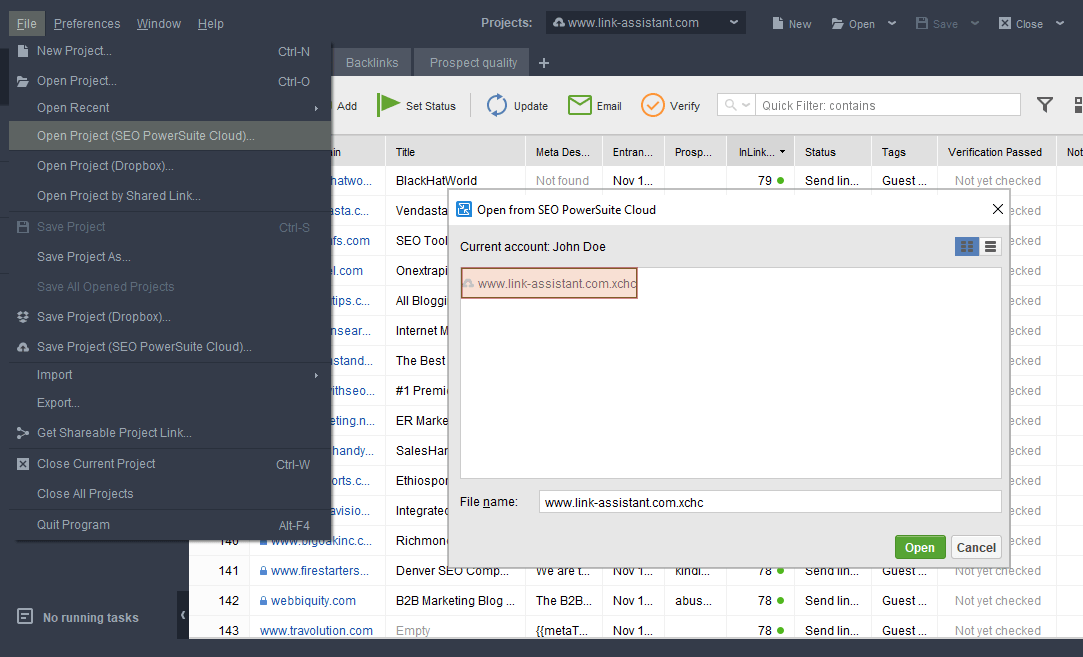
Task: Choose Save Project As menu item
Action: [170, 256]
